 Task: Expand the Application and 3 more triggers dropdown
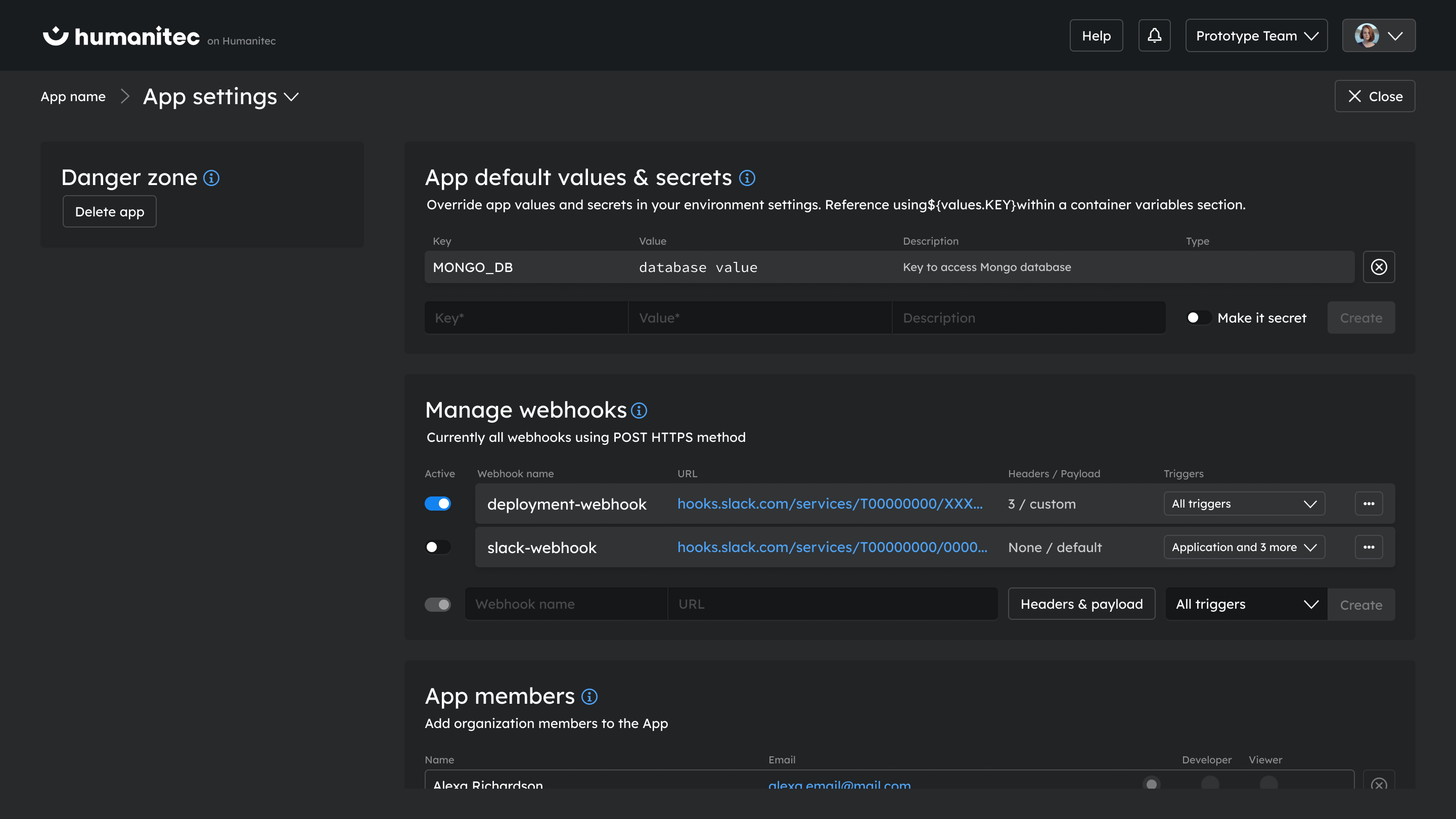tap(1244, 547)
